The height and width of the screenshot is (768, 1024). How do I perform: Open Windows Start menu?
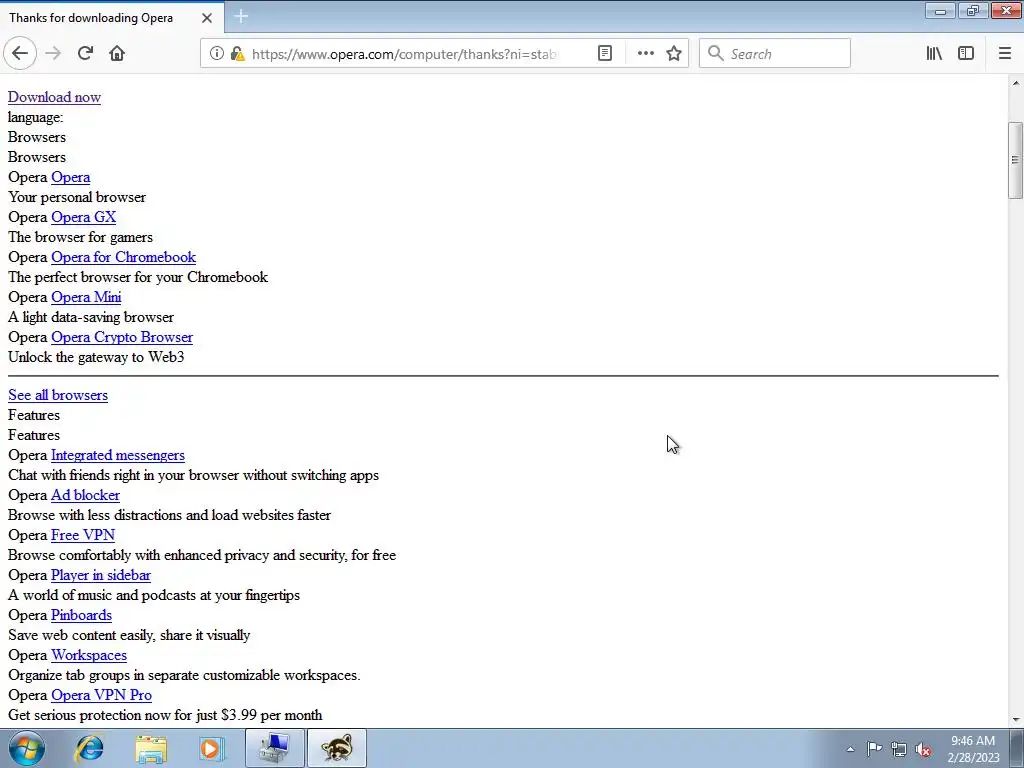[x=27, y=748]
